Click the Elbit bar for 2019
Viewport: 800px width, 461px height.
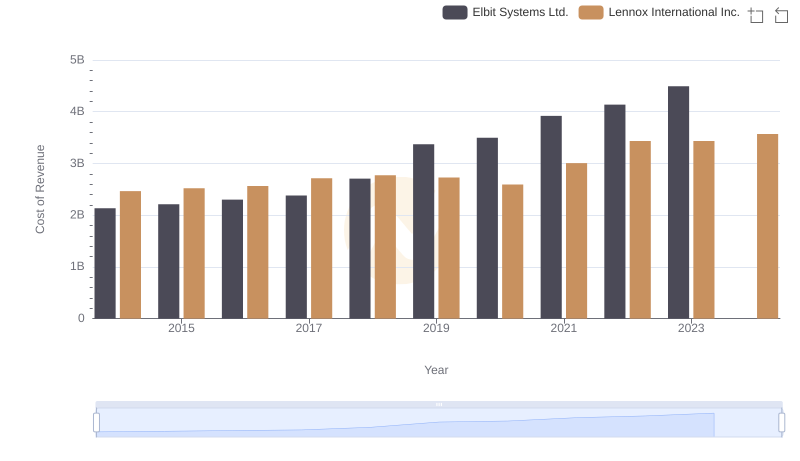coord(423,232)
